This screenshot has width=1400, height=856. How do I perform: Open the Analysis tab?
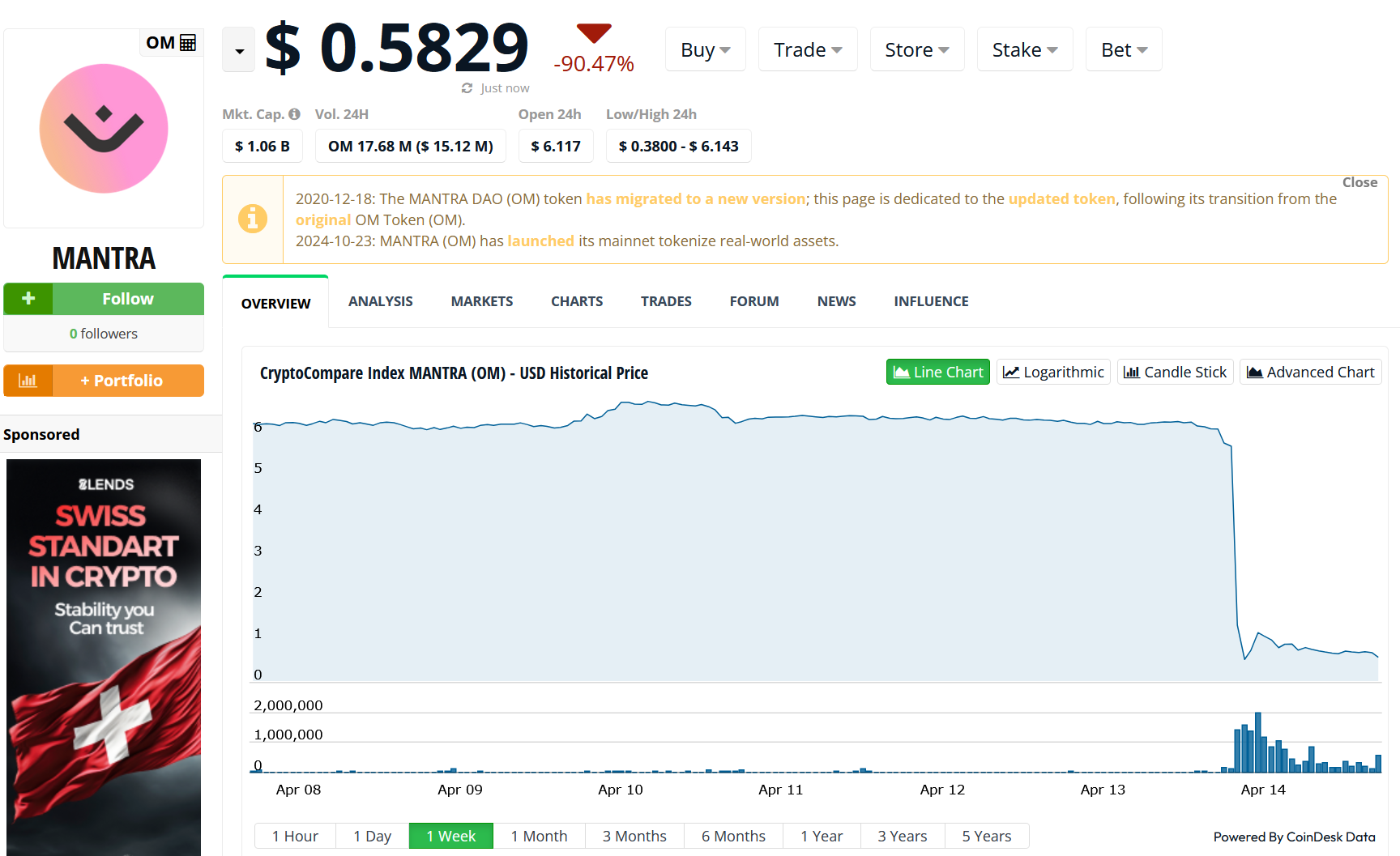[x=380, y=300]
